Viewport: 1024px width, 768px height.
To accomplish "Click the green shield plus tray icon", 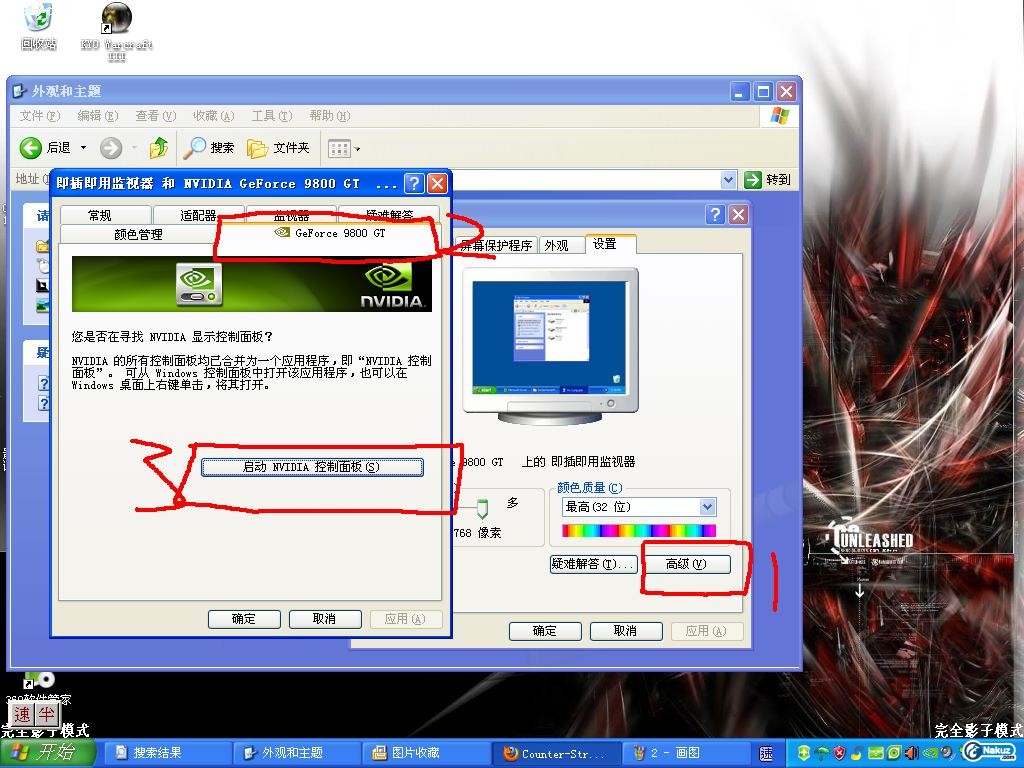I will point(804,753).
